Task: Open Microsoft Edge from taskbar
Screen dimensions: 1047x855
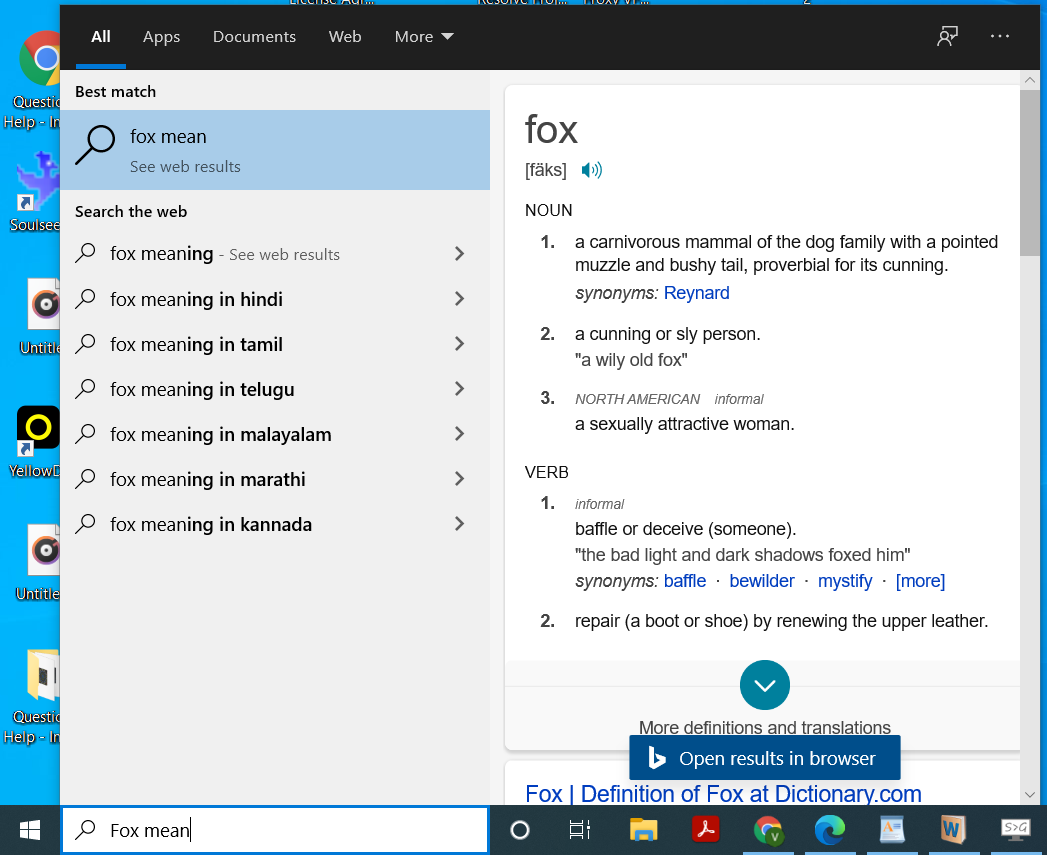Action: coord(829,830)
